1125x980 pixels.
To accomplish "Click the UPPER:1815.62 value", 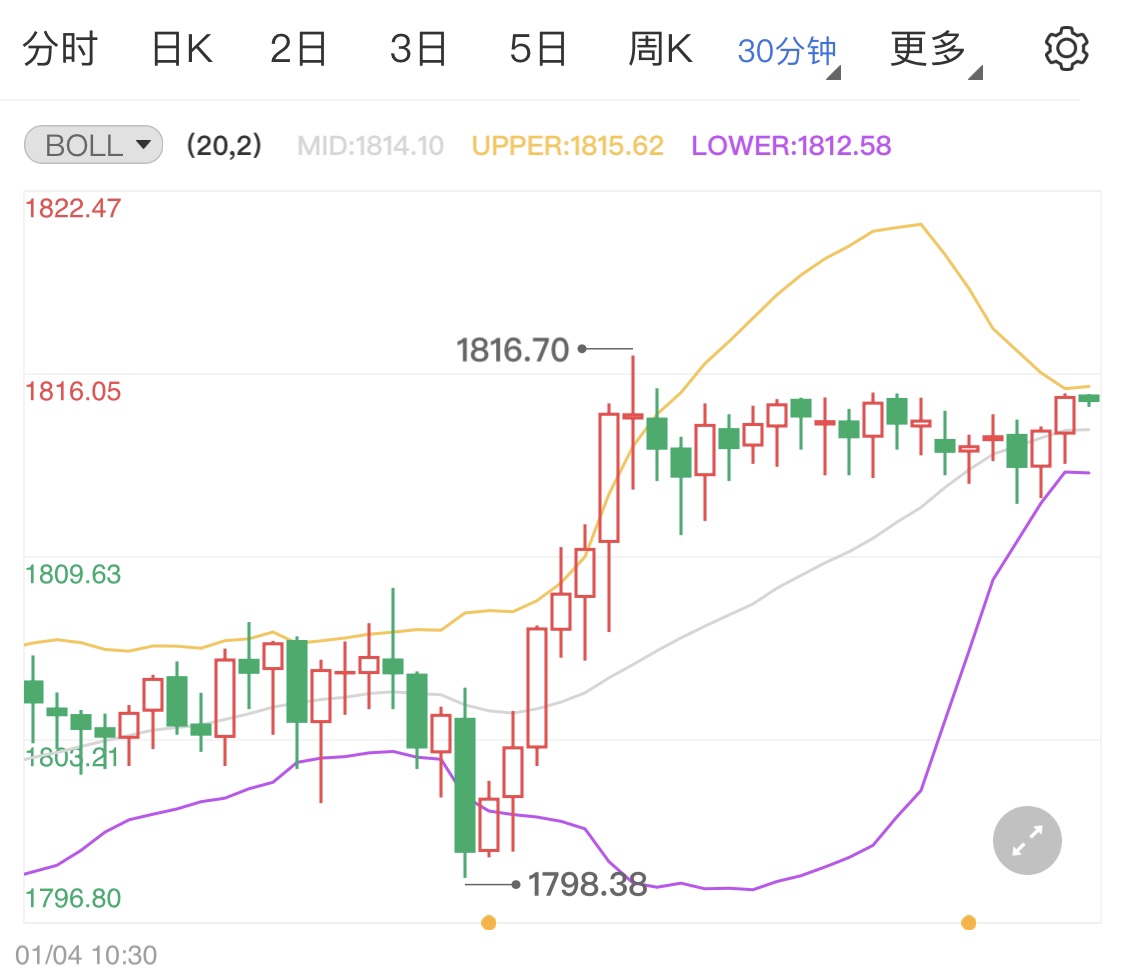I will (x=568, y=146).
